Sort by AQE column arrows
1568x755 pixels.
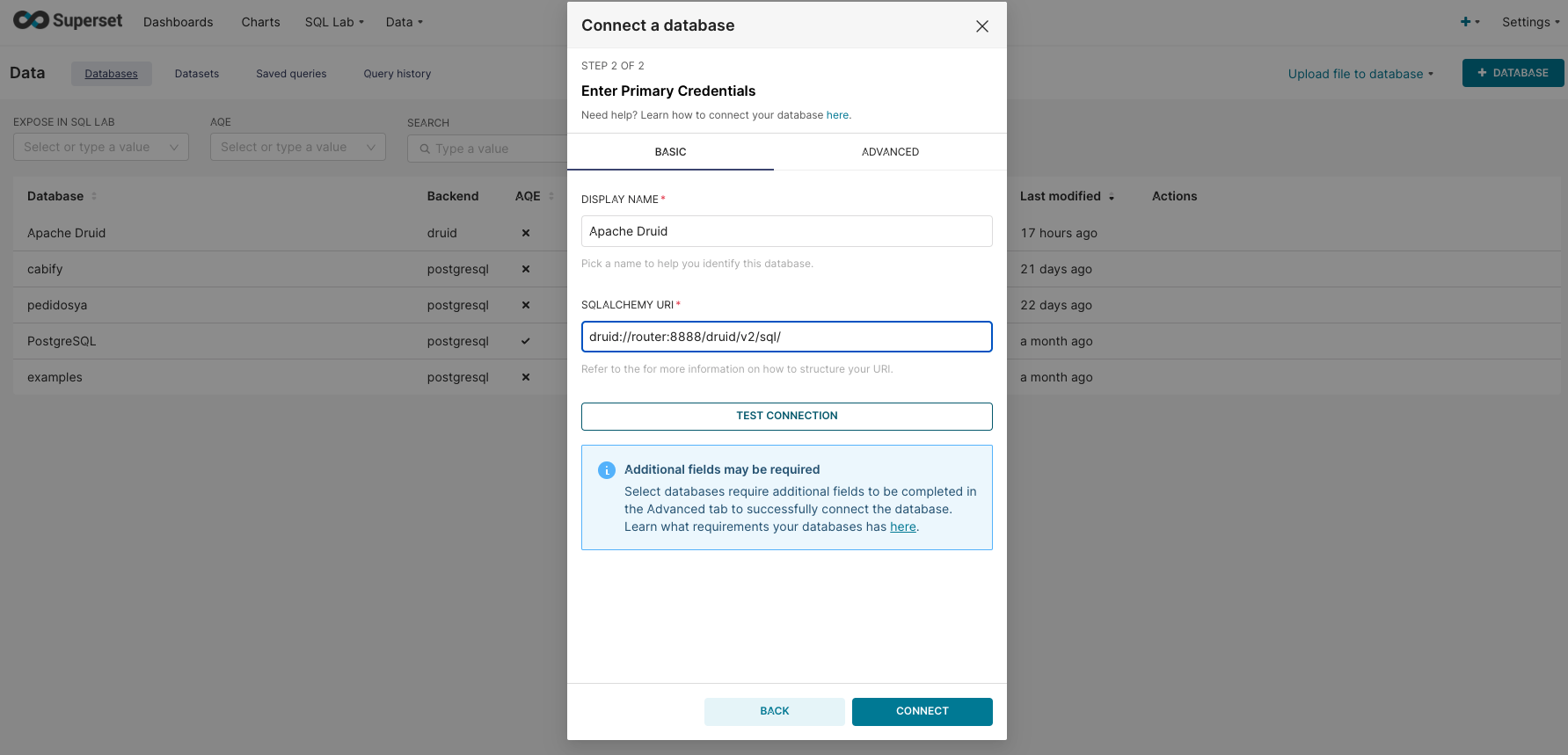[x=551, y=196]
